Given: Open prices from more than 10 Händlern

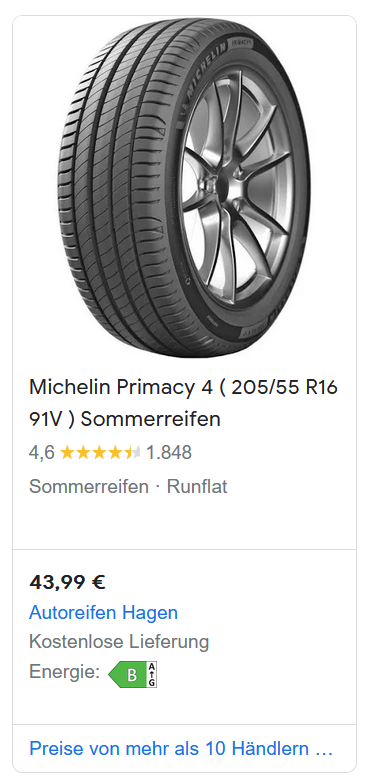Looking at the screenshot, I should 181,748.
